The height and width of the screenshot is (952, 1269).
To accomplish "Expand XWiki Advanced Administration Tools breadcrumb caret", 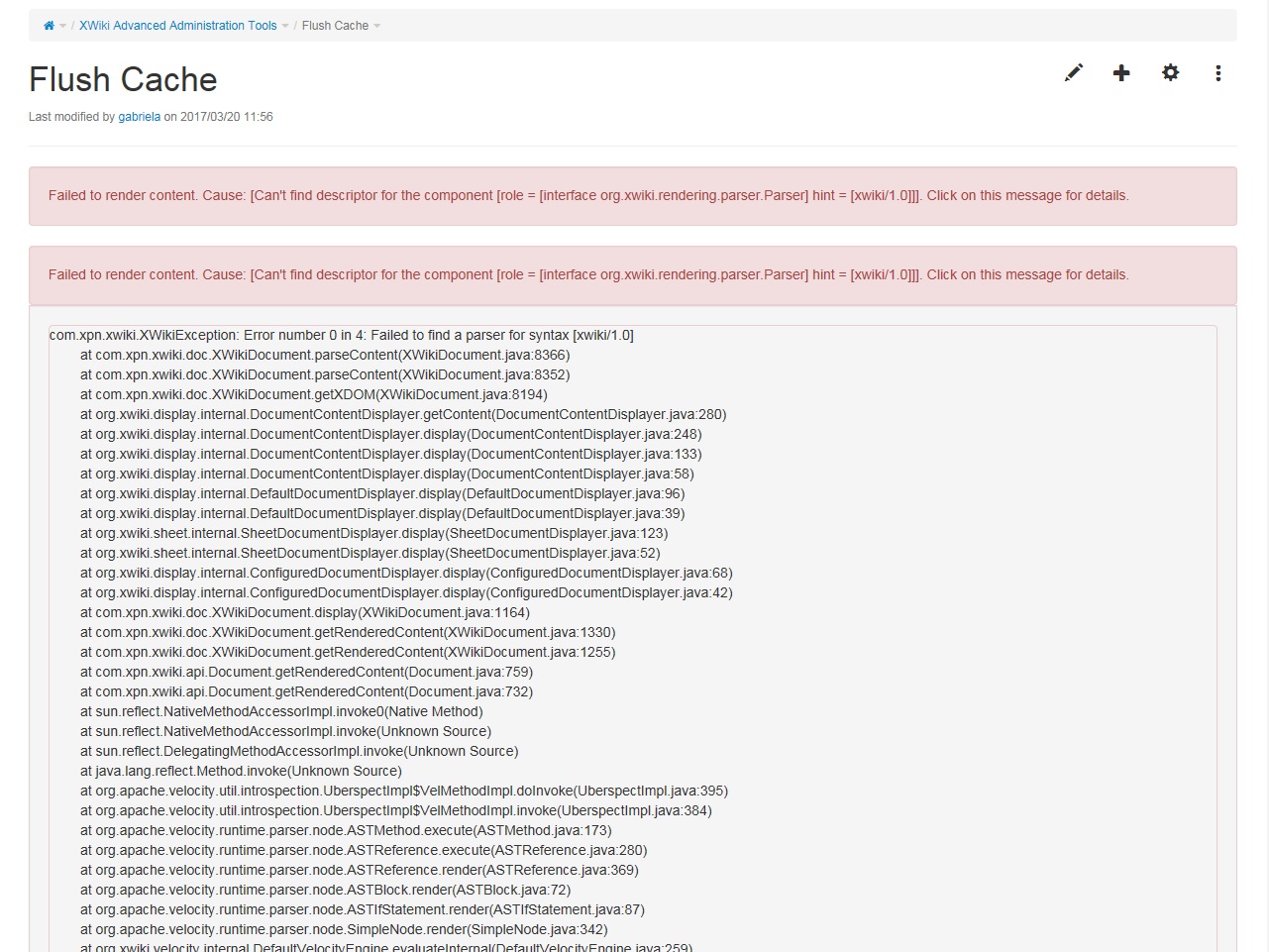I will tap(285, 26).
